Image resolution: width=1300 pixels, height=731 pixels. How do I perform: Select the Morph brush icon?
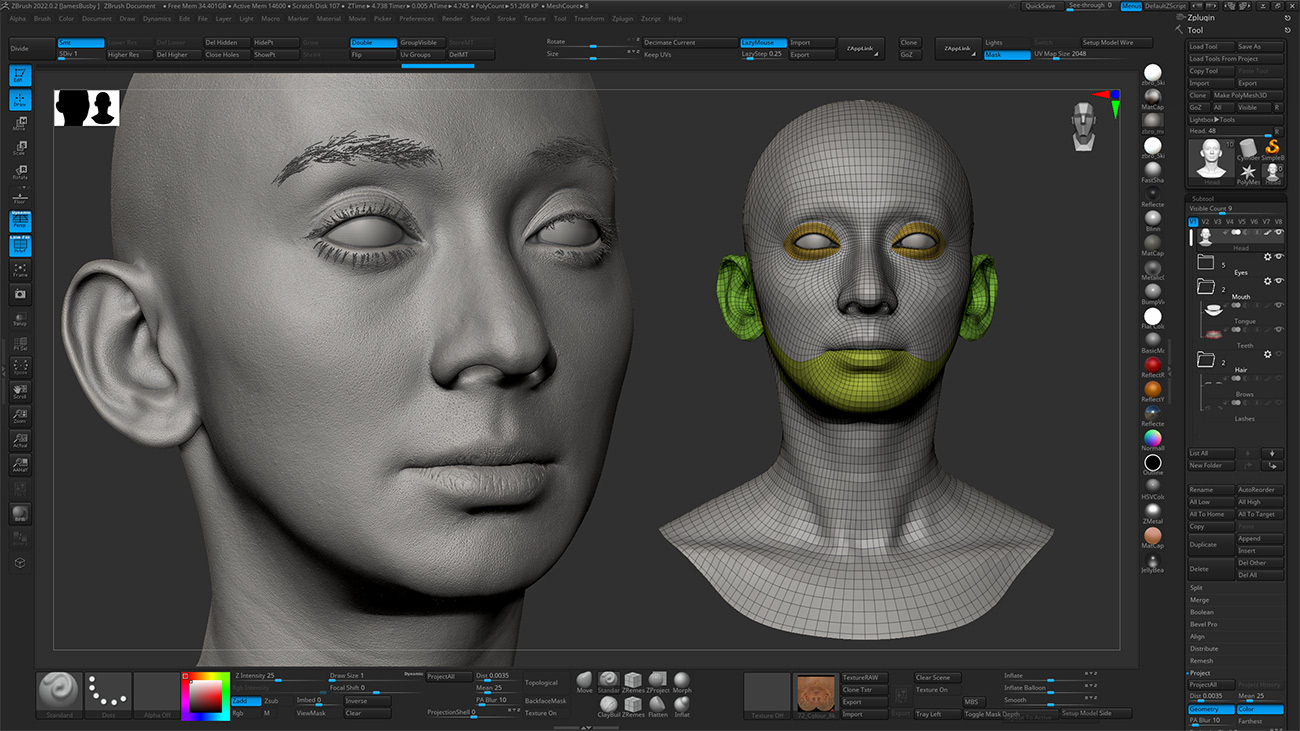[x=682, y=679]
